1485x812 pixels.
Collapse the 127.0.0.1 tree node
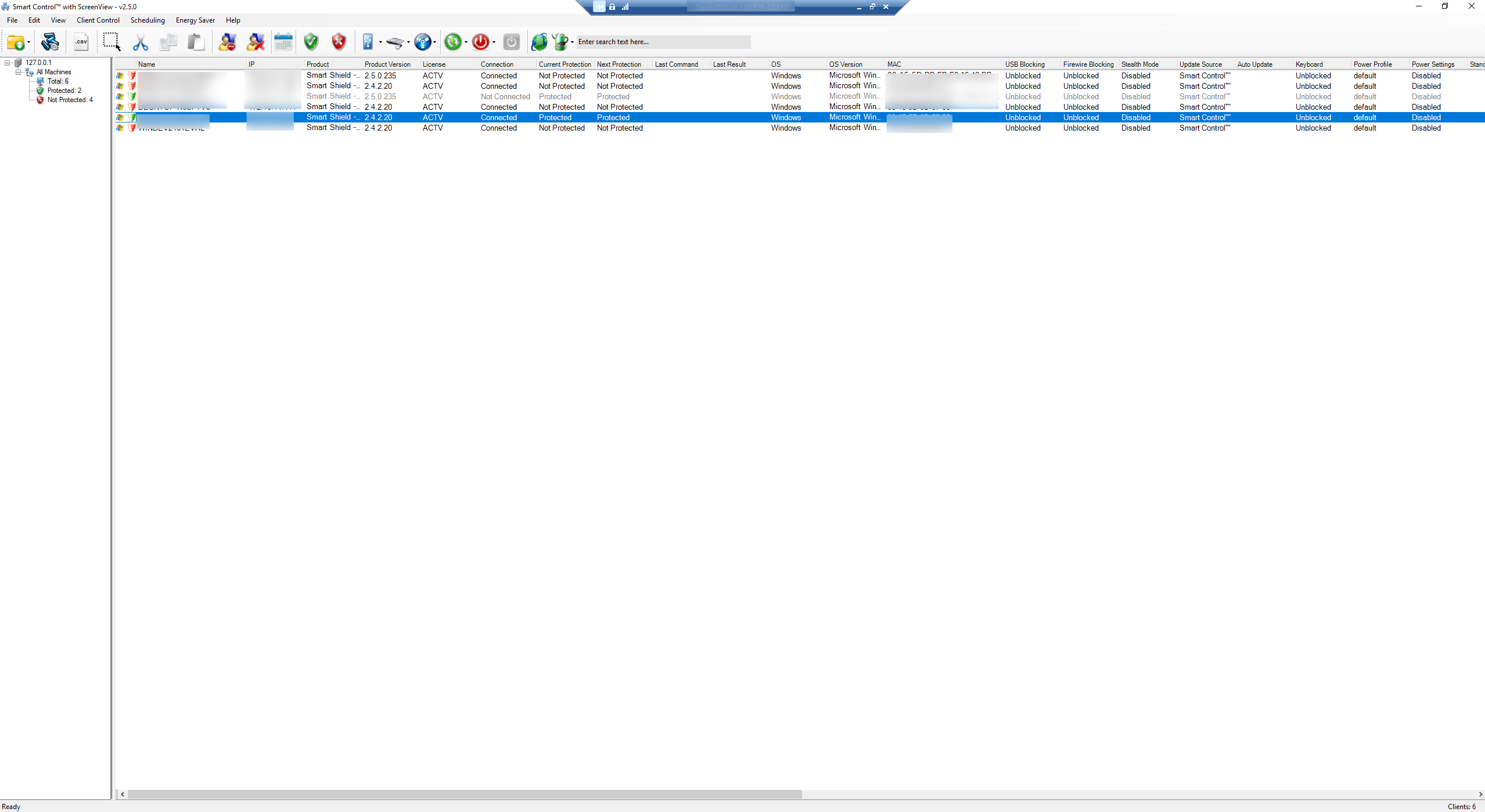click(8, 63)
